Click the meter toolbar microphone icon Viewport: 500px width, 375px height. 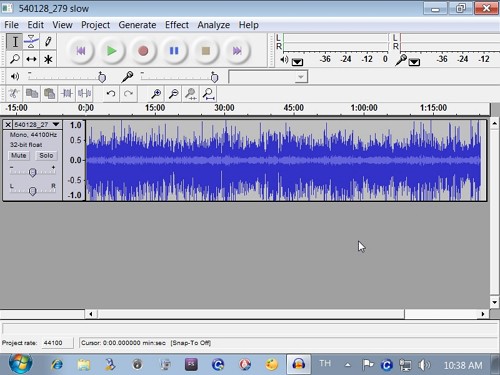401,60
